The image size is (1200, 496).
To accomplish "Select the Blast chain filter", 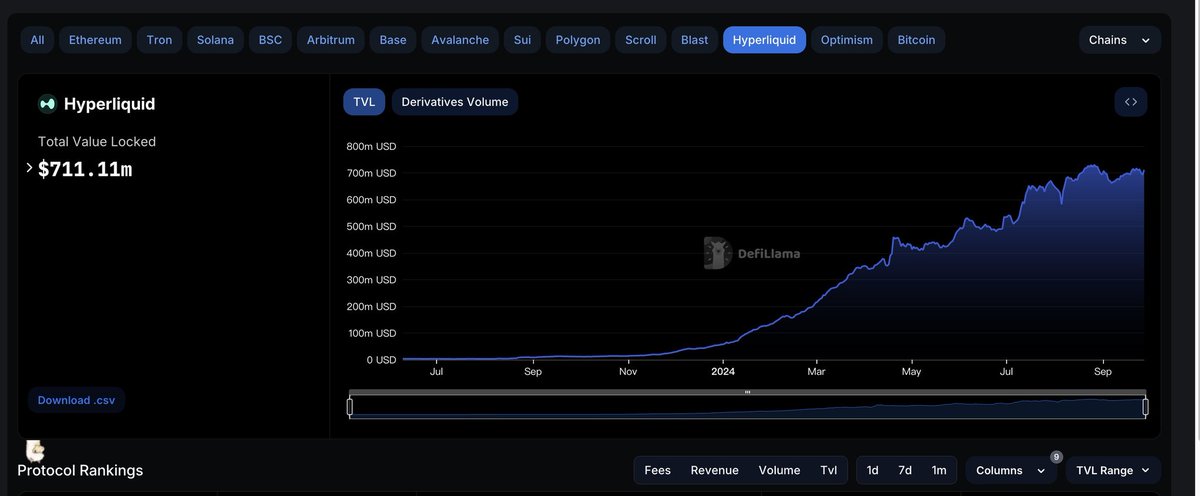I will (695, 40).
